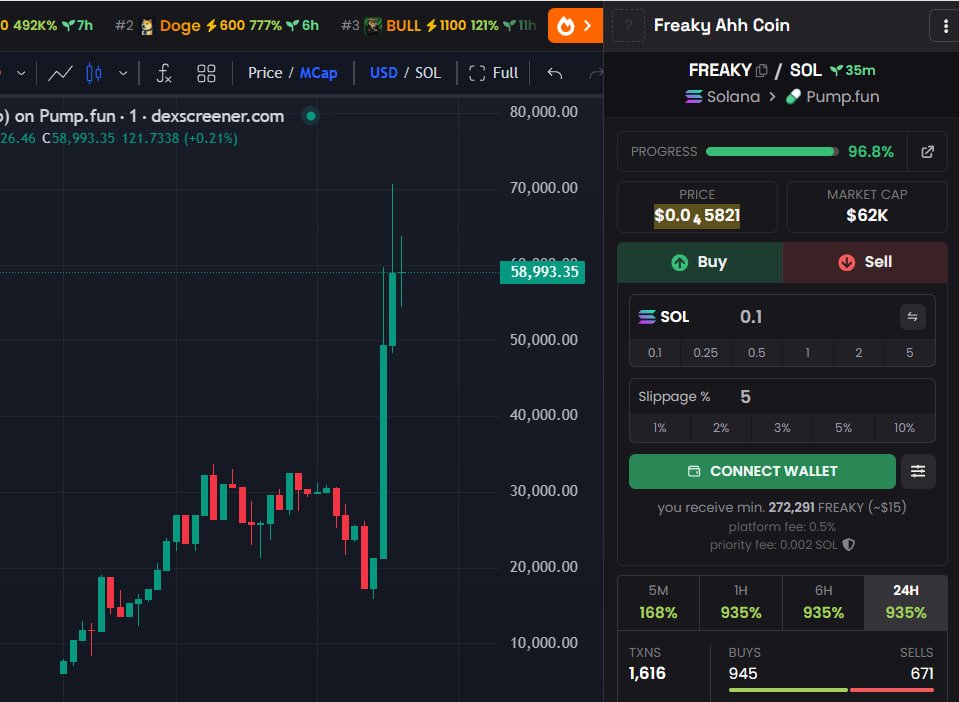This screenshot has height=702, width=959.
Task: Click the token image placeholder icon
Action: click(x=628, y=26)
